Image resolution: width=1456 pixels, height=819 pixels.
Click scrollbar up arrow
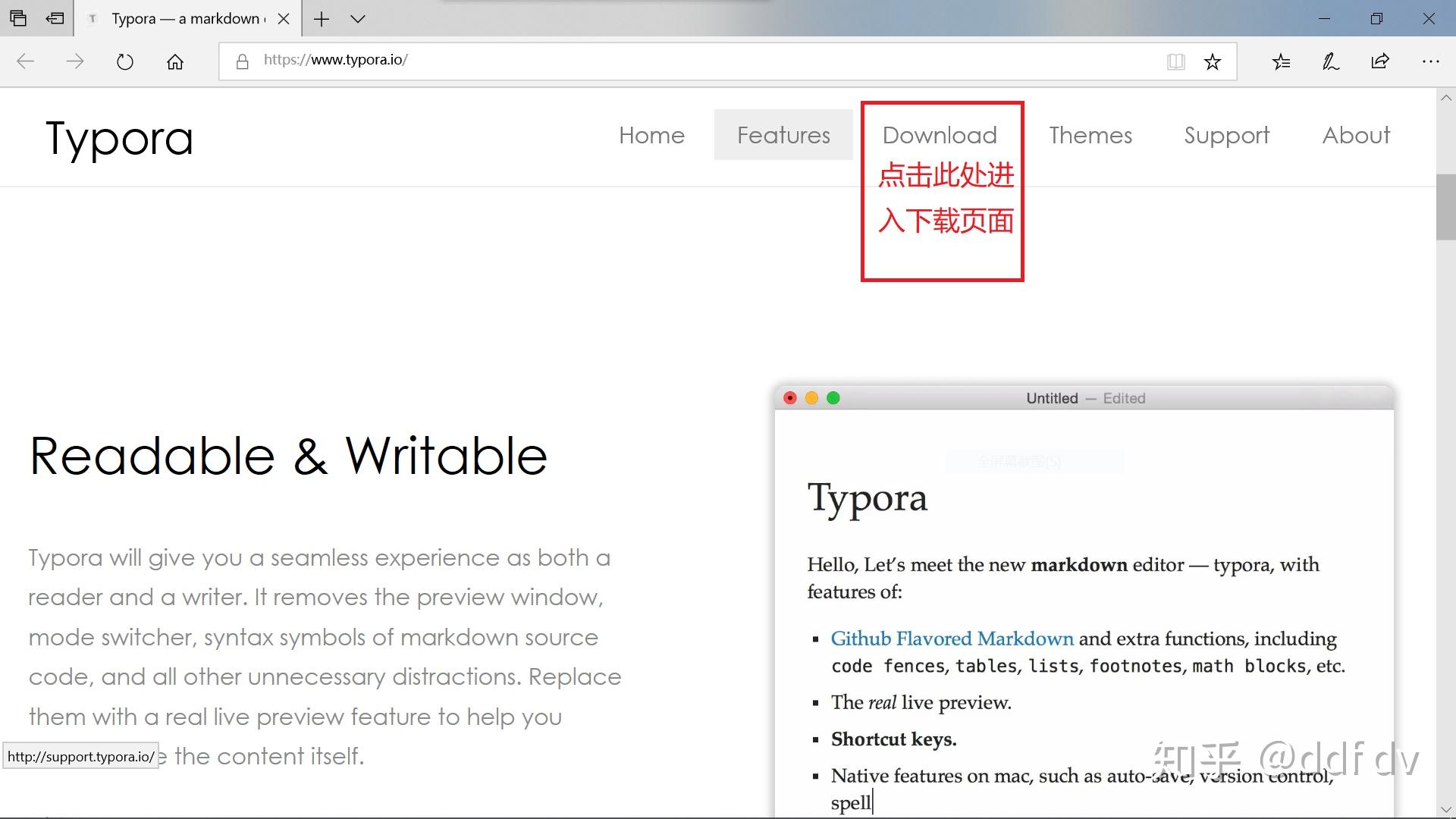1445,98
